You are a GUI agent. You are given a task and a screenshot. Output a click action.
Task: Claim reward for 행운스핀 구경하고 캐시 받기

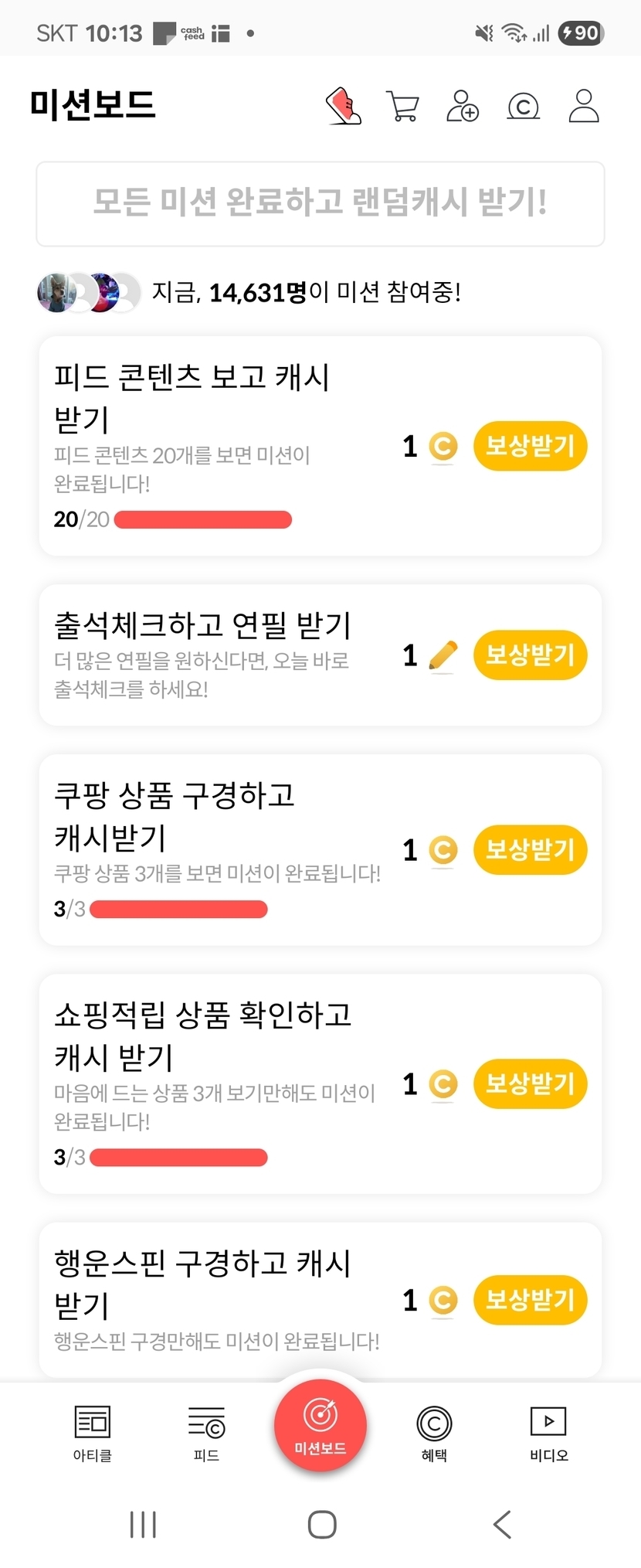(530, 1300)
